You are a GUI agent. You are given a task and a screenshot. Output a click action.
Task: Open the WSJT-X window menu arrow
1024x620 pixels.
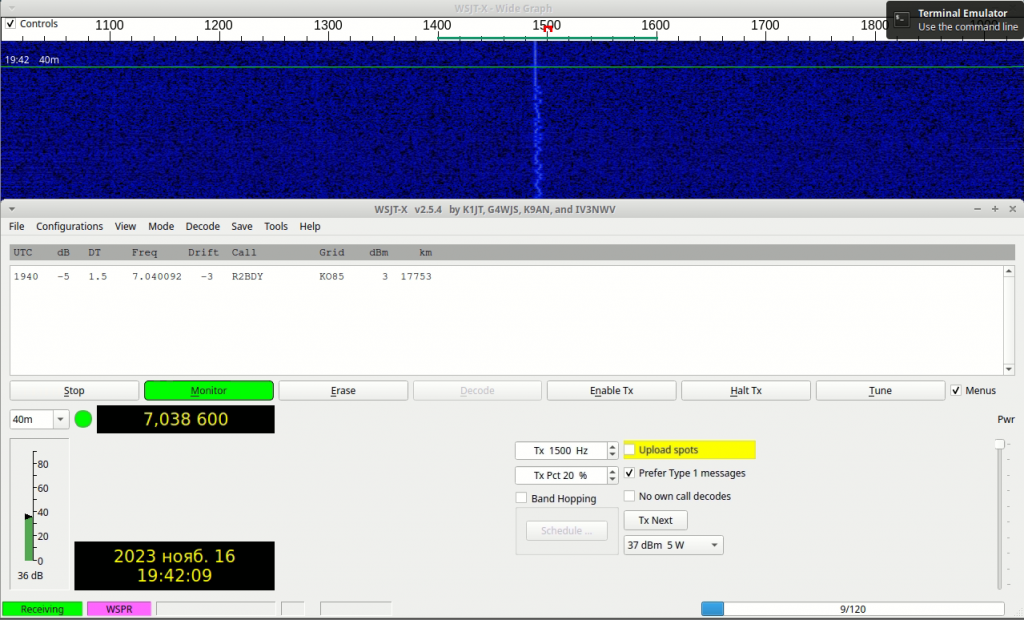click(x=12, y=209)
